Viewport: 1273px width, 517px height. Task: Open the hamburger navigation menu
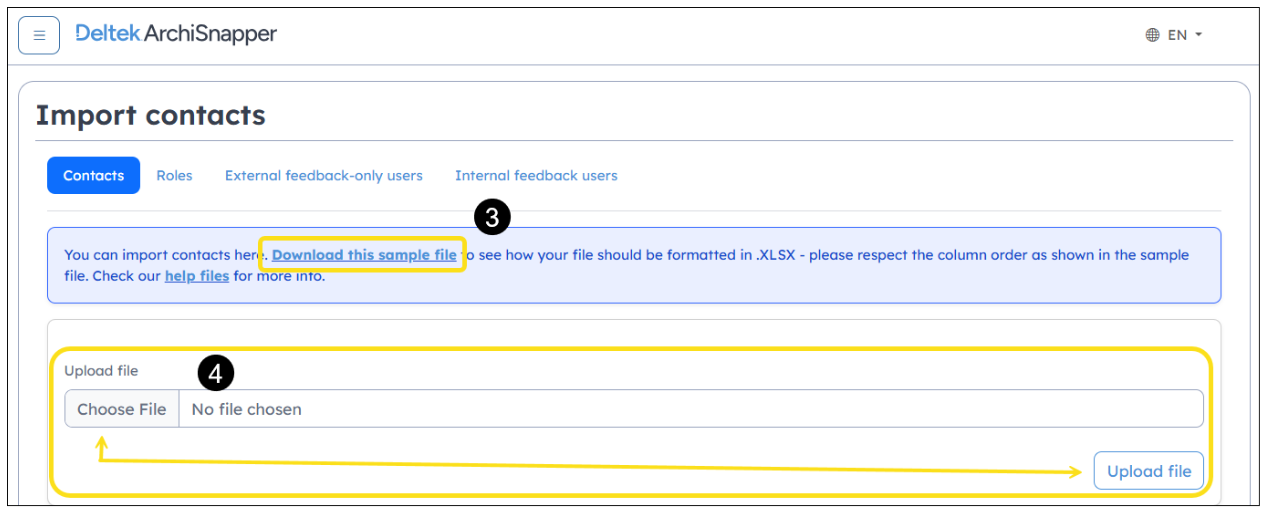(x=39, y=35)
